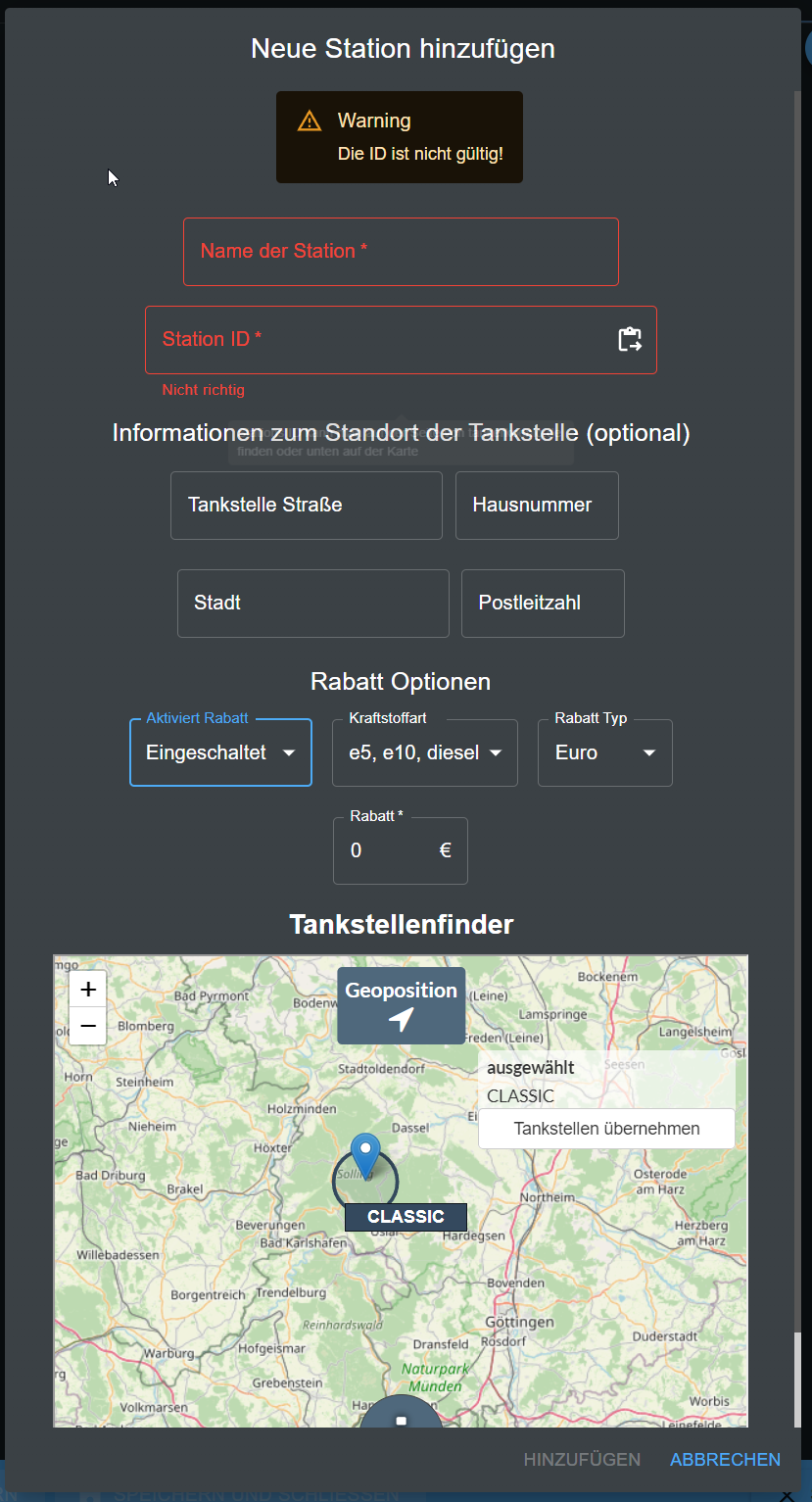Click the Northeim label on the map
812x1502 pixels.
(x=548, y=1197)
